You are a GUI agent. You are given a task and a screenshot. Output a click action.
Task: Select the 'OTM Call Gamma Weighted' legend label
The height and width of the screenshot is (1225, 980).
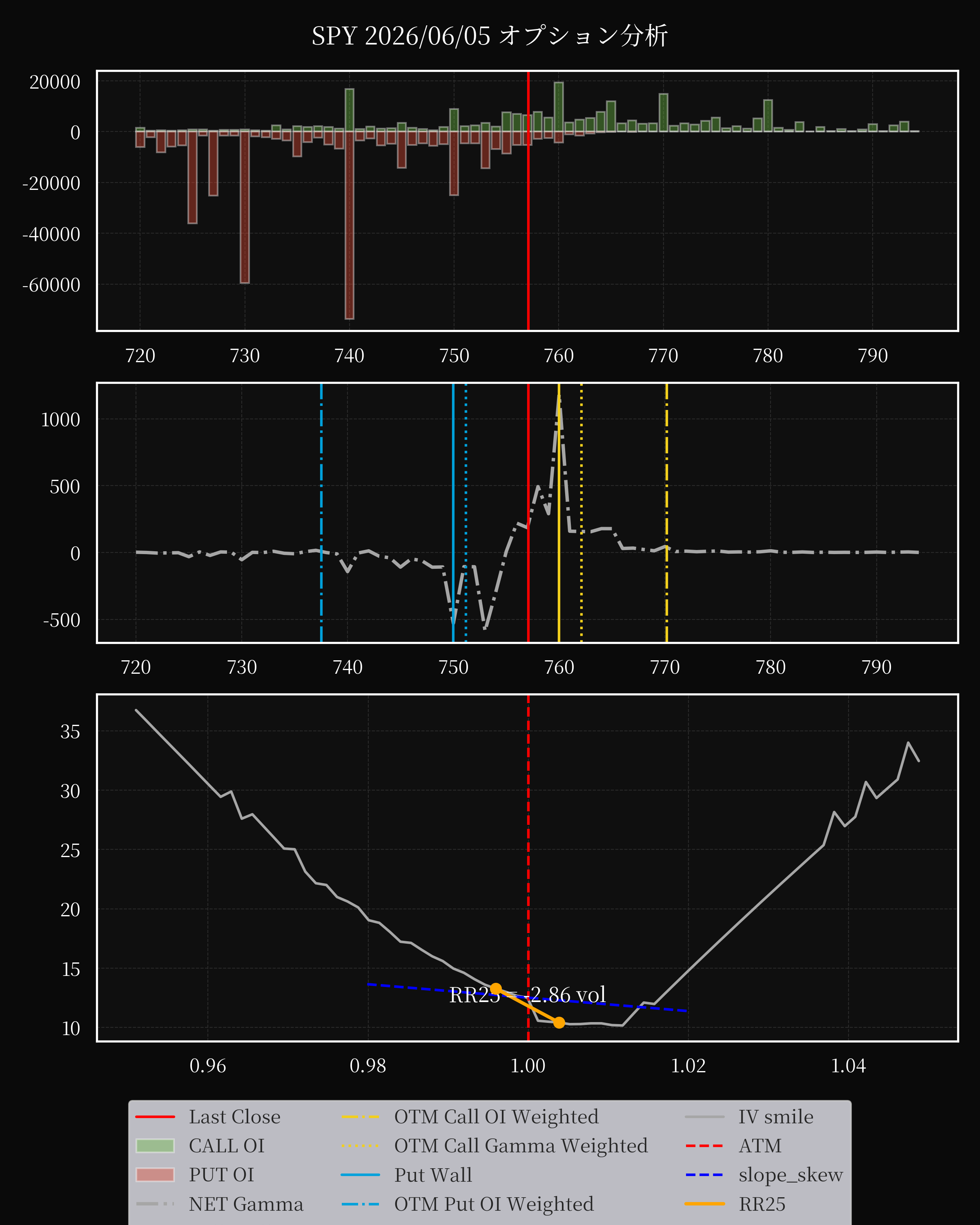coord(521,1145)
